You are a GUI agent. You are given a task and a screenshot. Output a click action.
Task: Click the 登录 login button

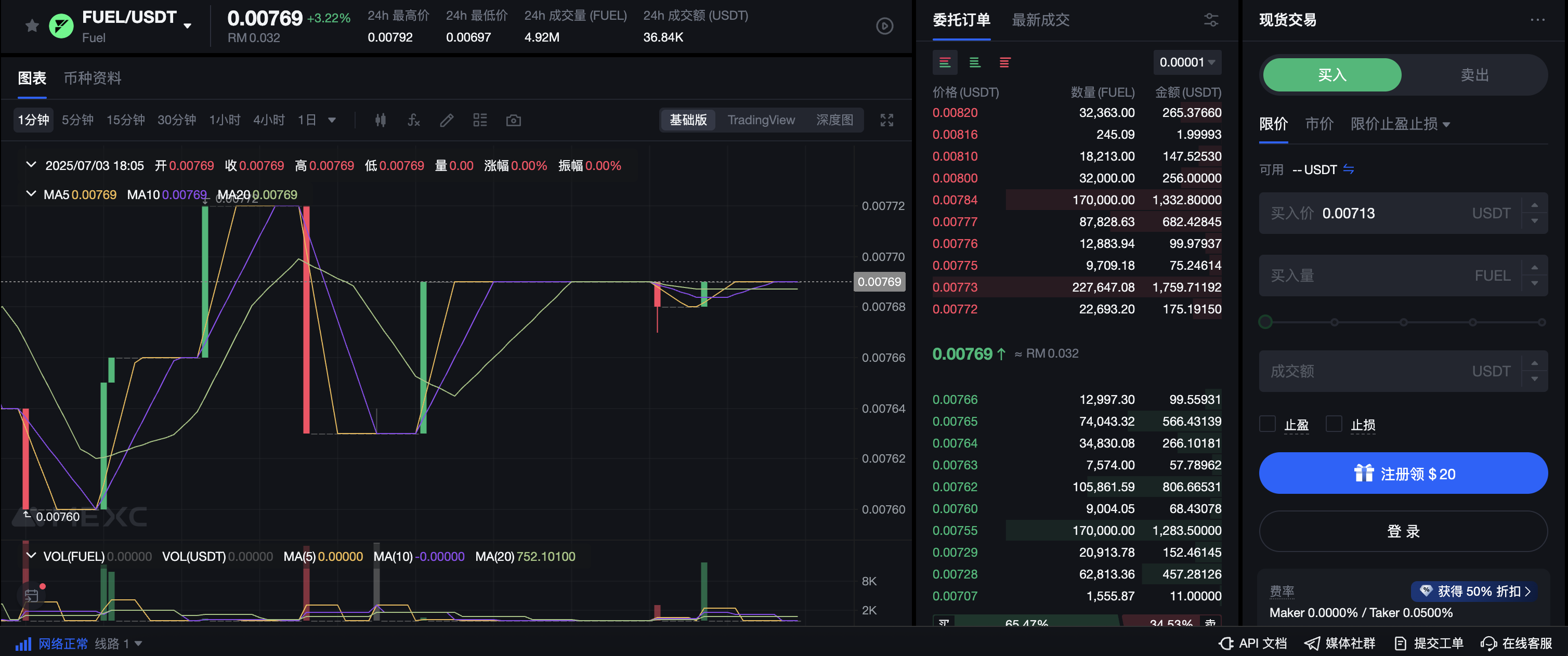pos(1403,531)
